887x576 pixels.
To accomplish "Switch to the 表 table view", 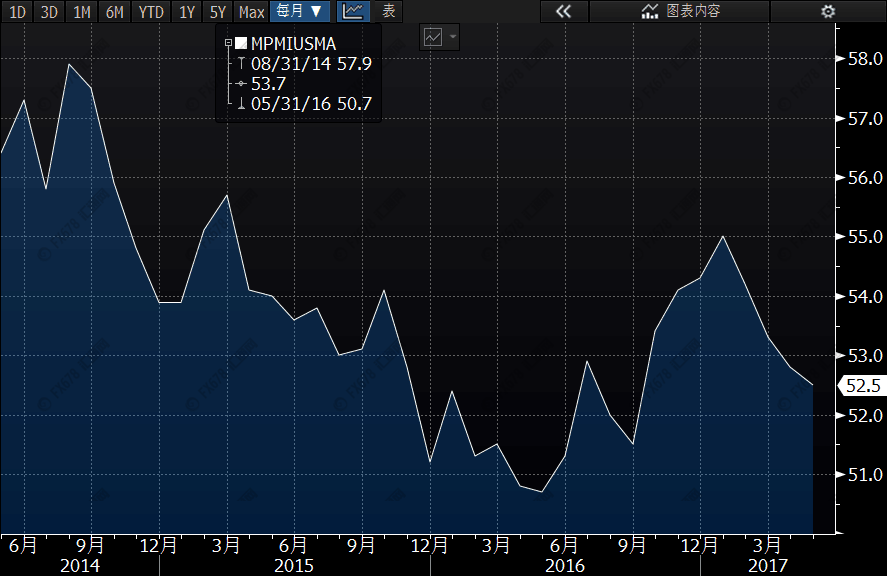I will pyautogui.click(x=389, y=12).
